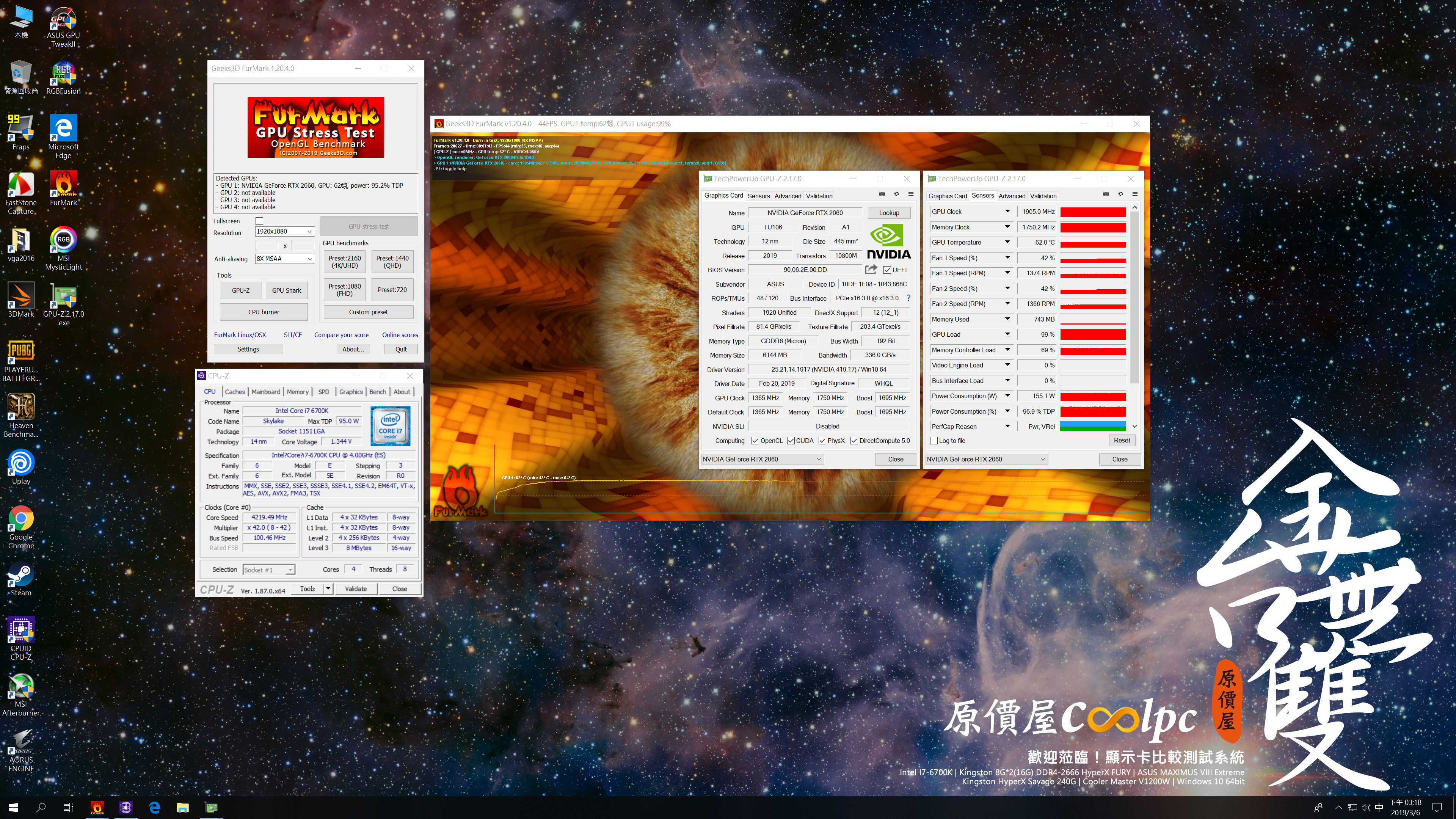Toggle Fullscreen checkbox in FurMark
The image size is (1456, 819).
pos(259,221)
